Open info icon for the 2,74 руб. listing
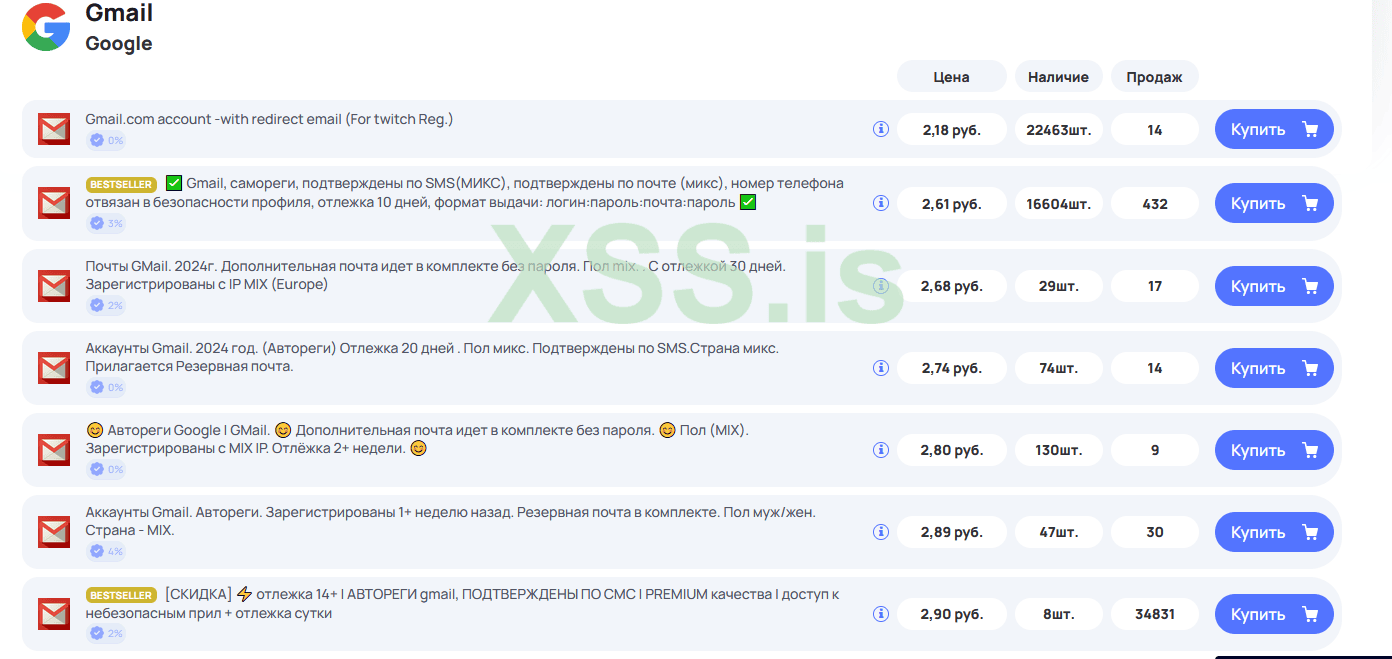Screen dimensions: 1392x659 tap(881, 368)
